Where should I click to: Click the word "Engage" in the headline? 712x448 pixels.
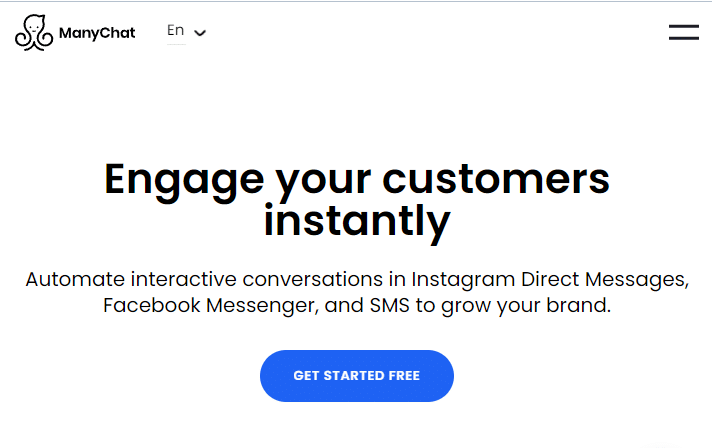184,182
